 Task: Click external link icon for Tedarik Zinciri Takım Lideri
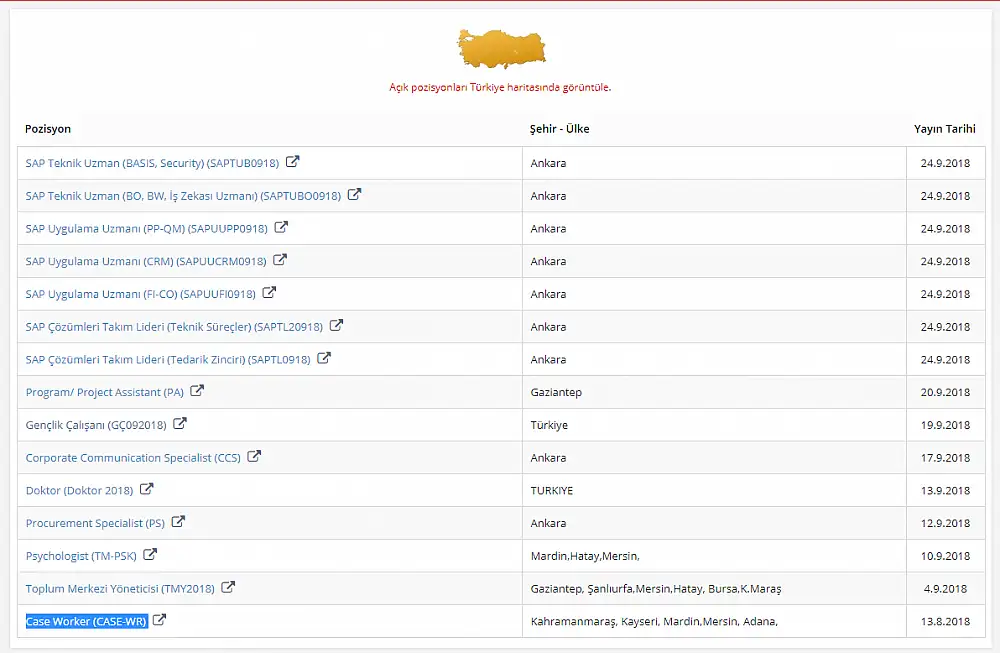pos(324,358)
